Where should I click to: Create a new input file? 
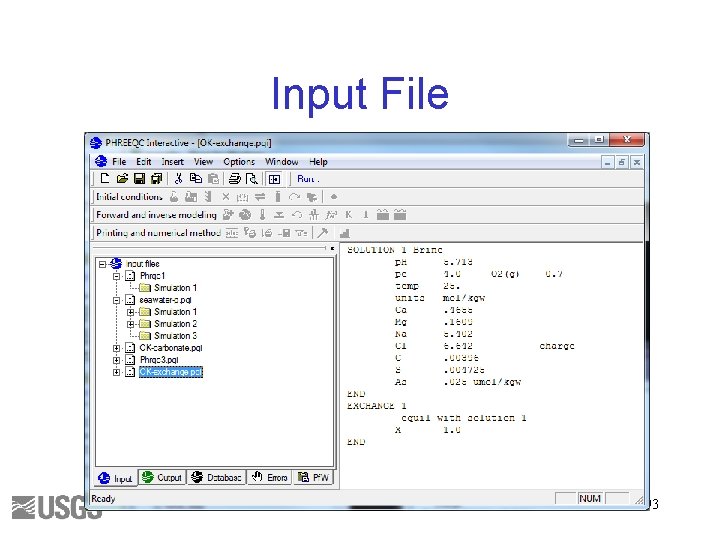(x=105, y=179)
